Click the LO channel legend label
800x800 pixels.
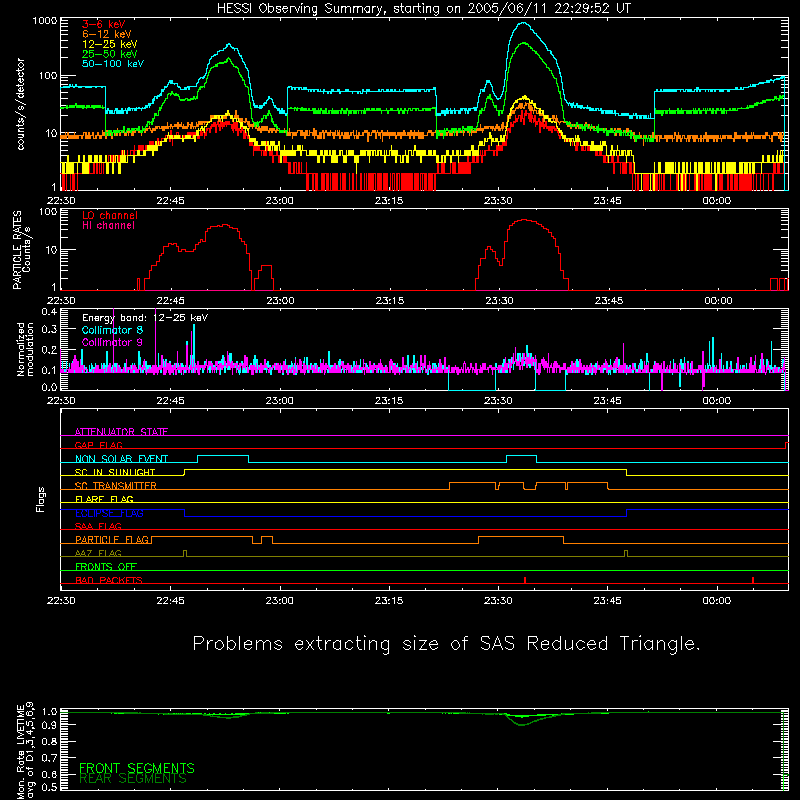pos(110,215)
